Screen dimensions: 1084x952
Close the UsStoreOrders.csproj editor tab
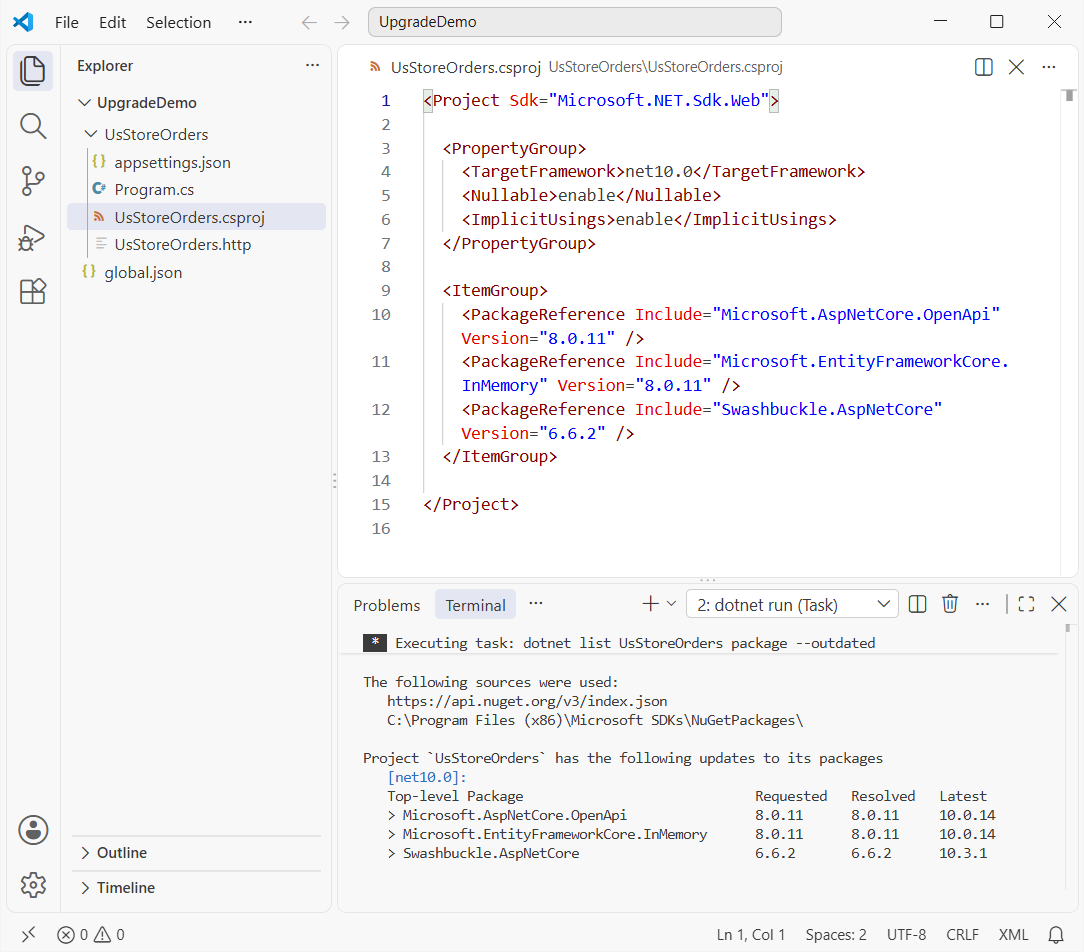(x=1016, y=67)
